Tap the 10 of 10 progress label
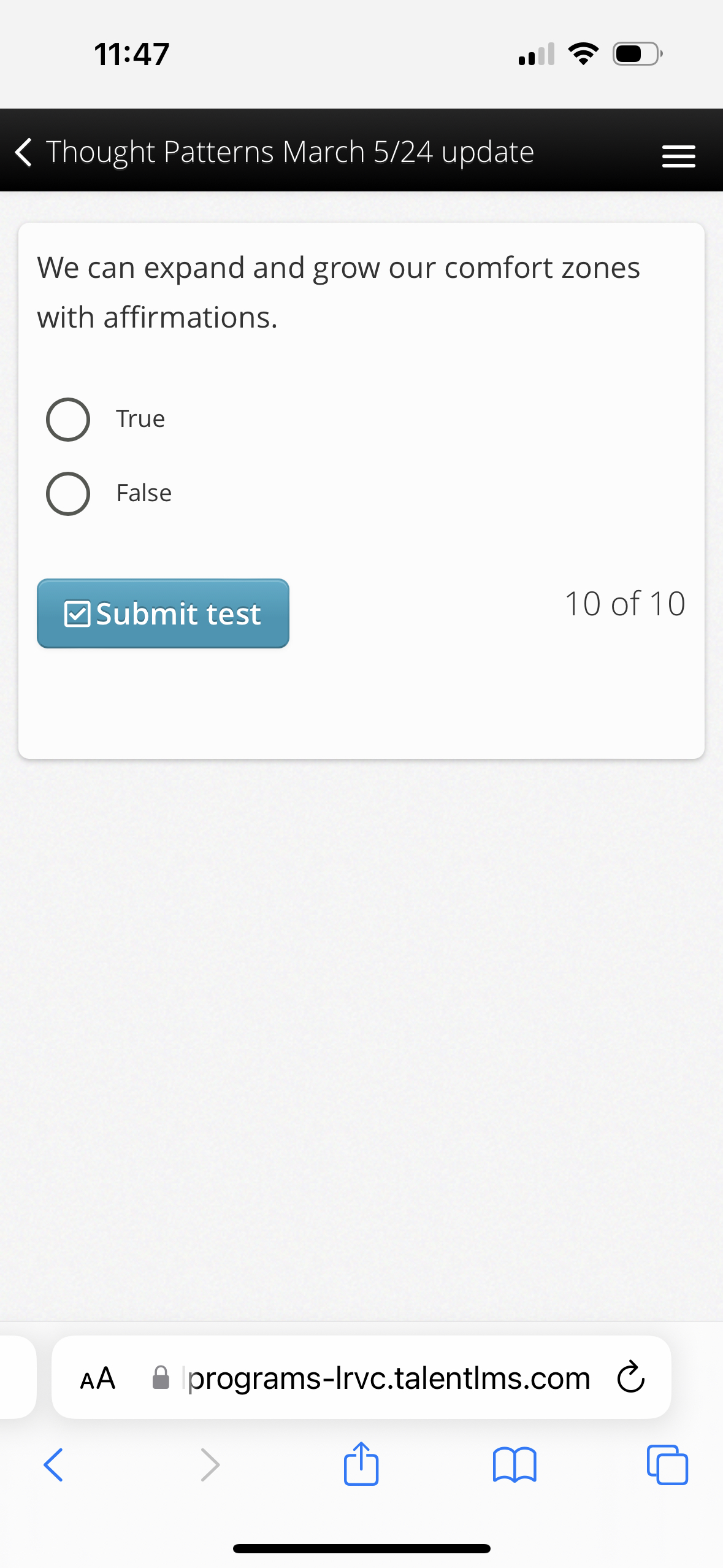 (624, 603)
